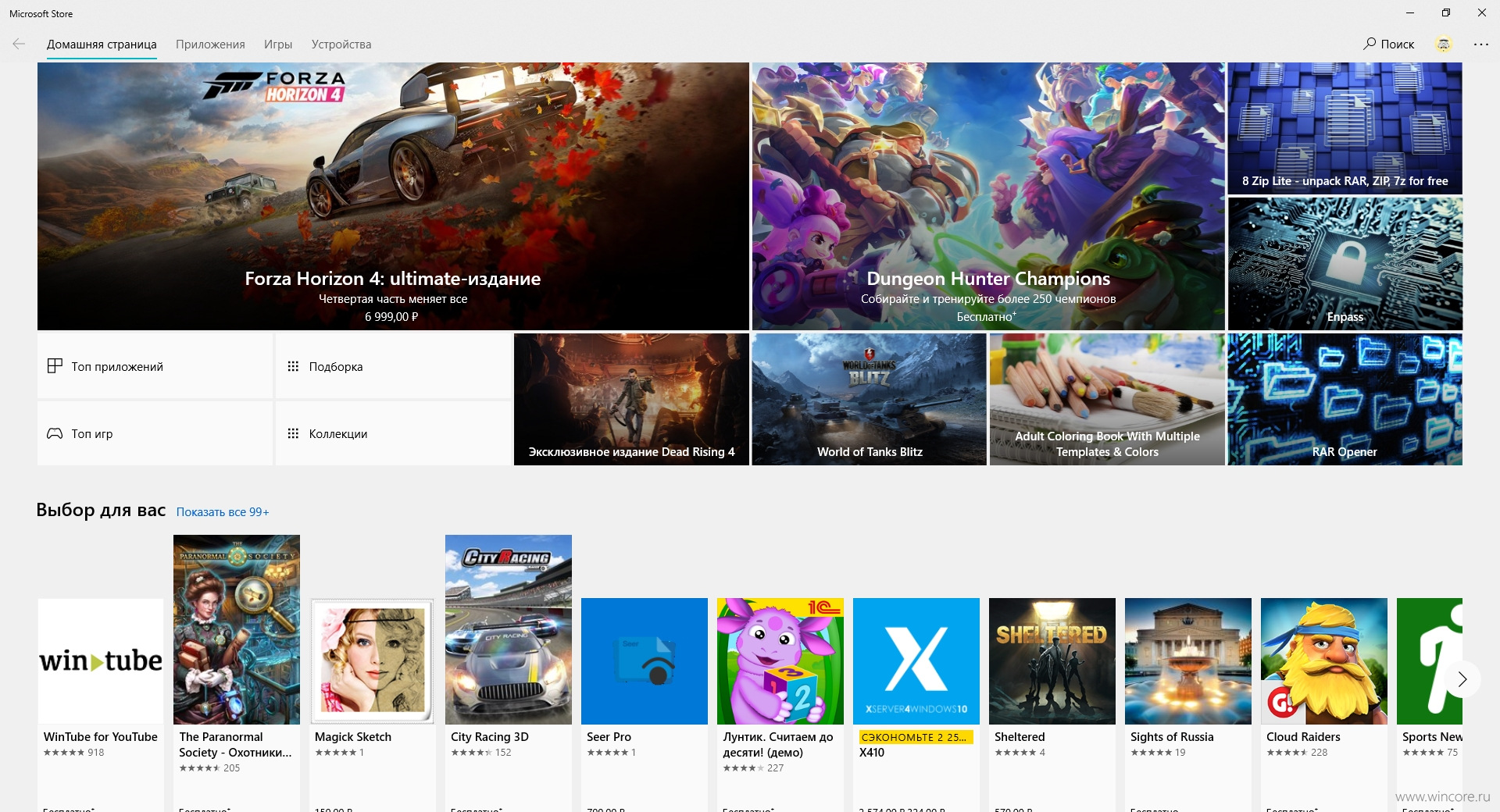The width and height of the screenshot is (1500, 812).
Task: Open World of Tanks Blitz tile
Action: tap(870, 400)
